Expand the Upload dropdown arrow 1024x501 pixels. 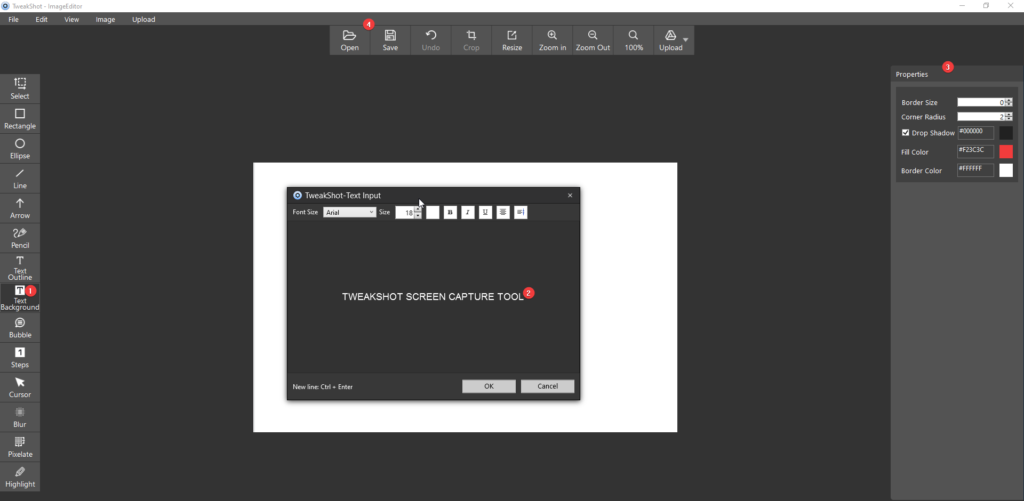click(686, 40)
